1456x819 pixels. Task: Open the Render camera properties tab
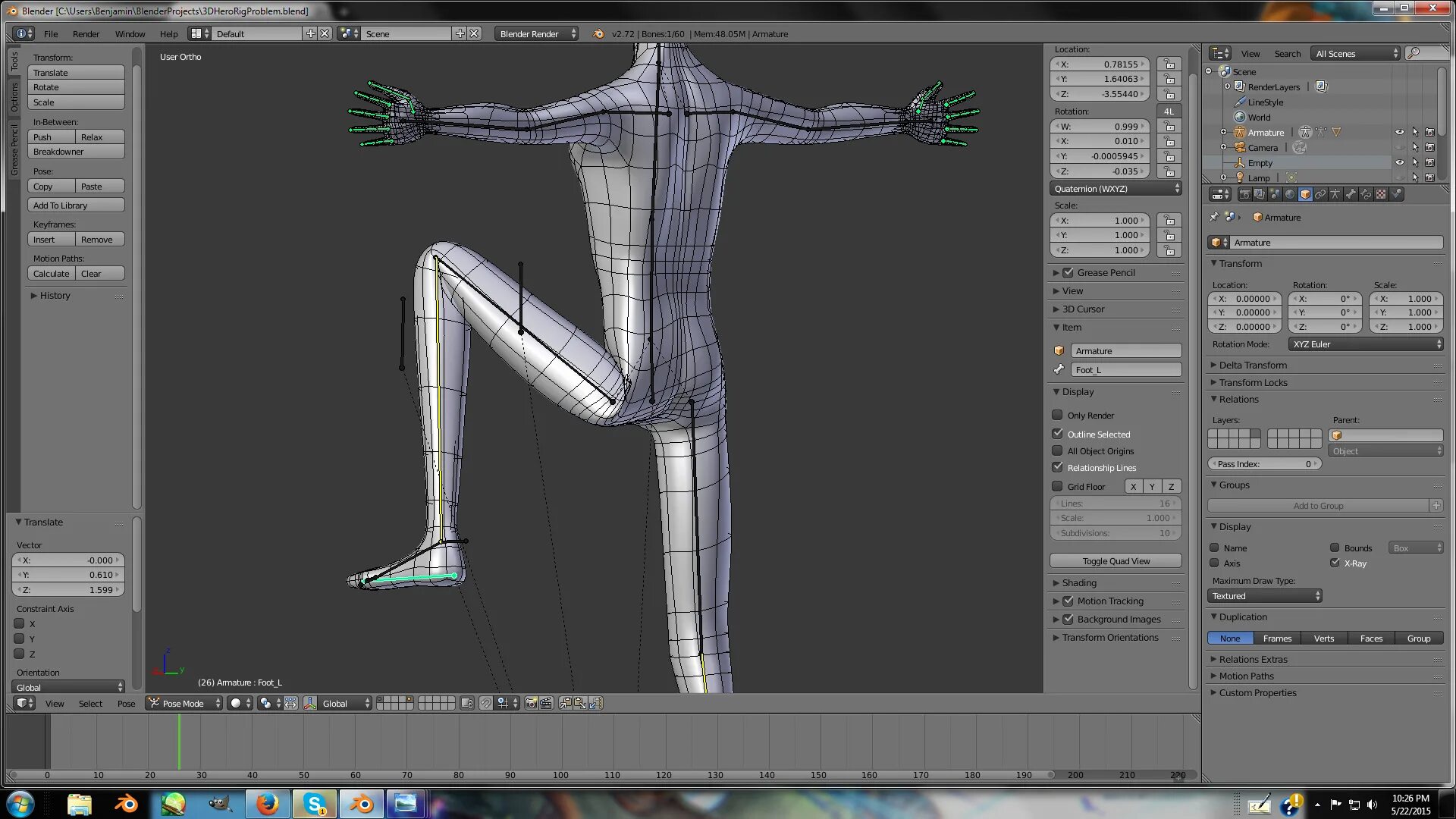pos(1245,194)
